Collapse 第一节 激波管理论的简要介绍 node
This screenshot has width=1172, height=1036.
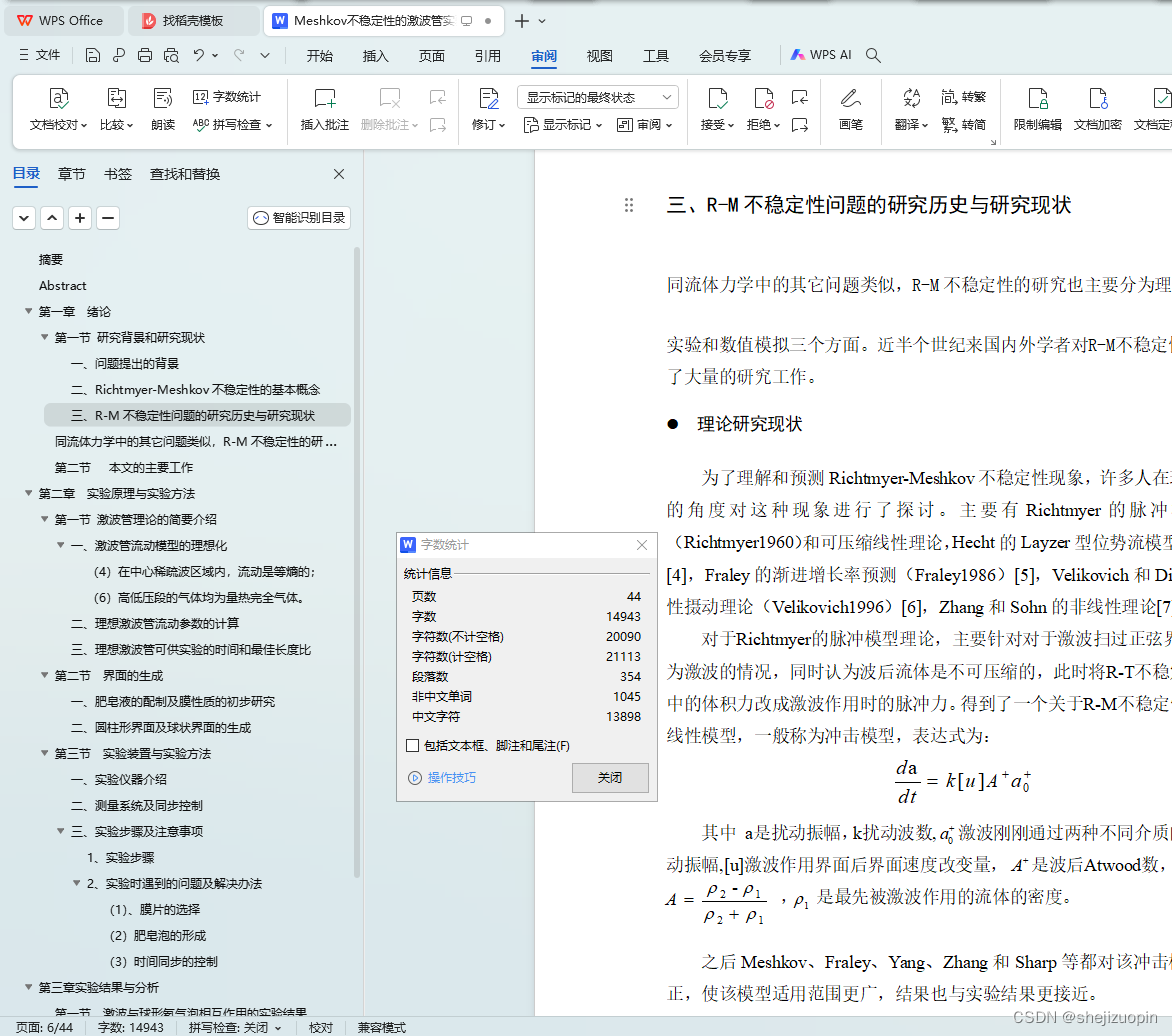click(x=44, y=519)
